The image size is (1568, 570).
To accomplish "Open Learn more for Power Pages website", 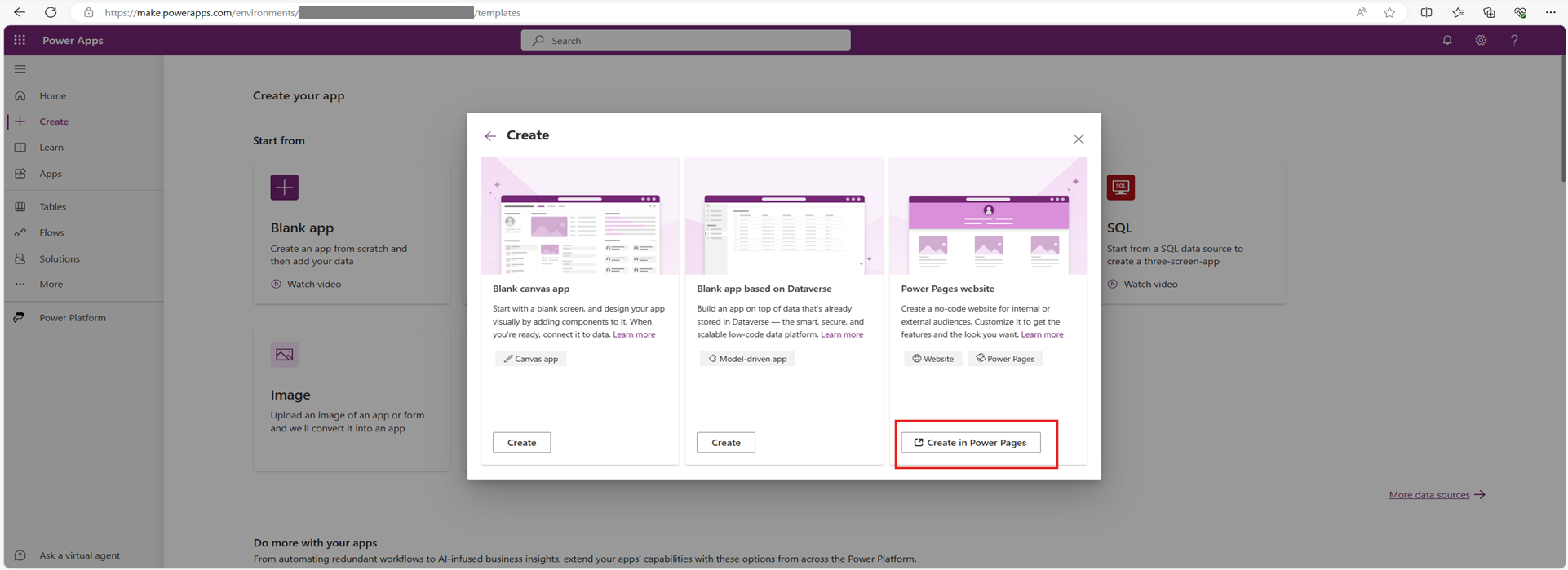I will pyautogui.click(x=1043, y=334).
